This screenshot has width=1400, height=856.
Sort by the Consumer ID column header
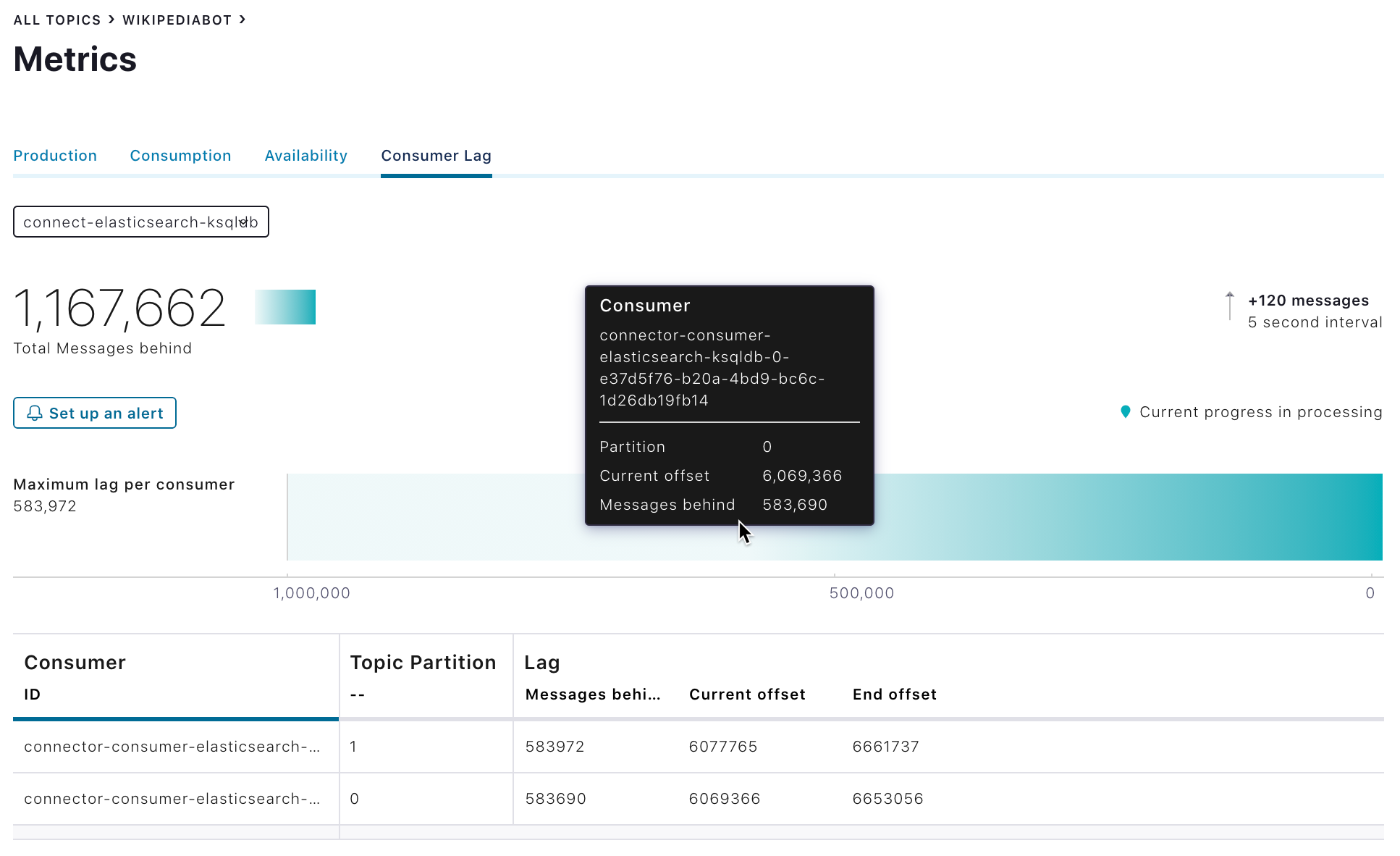tap(32, 694)
